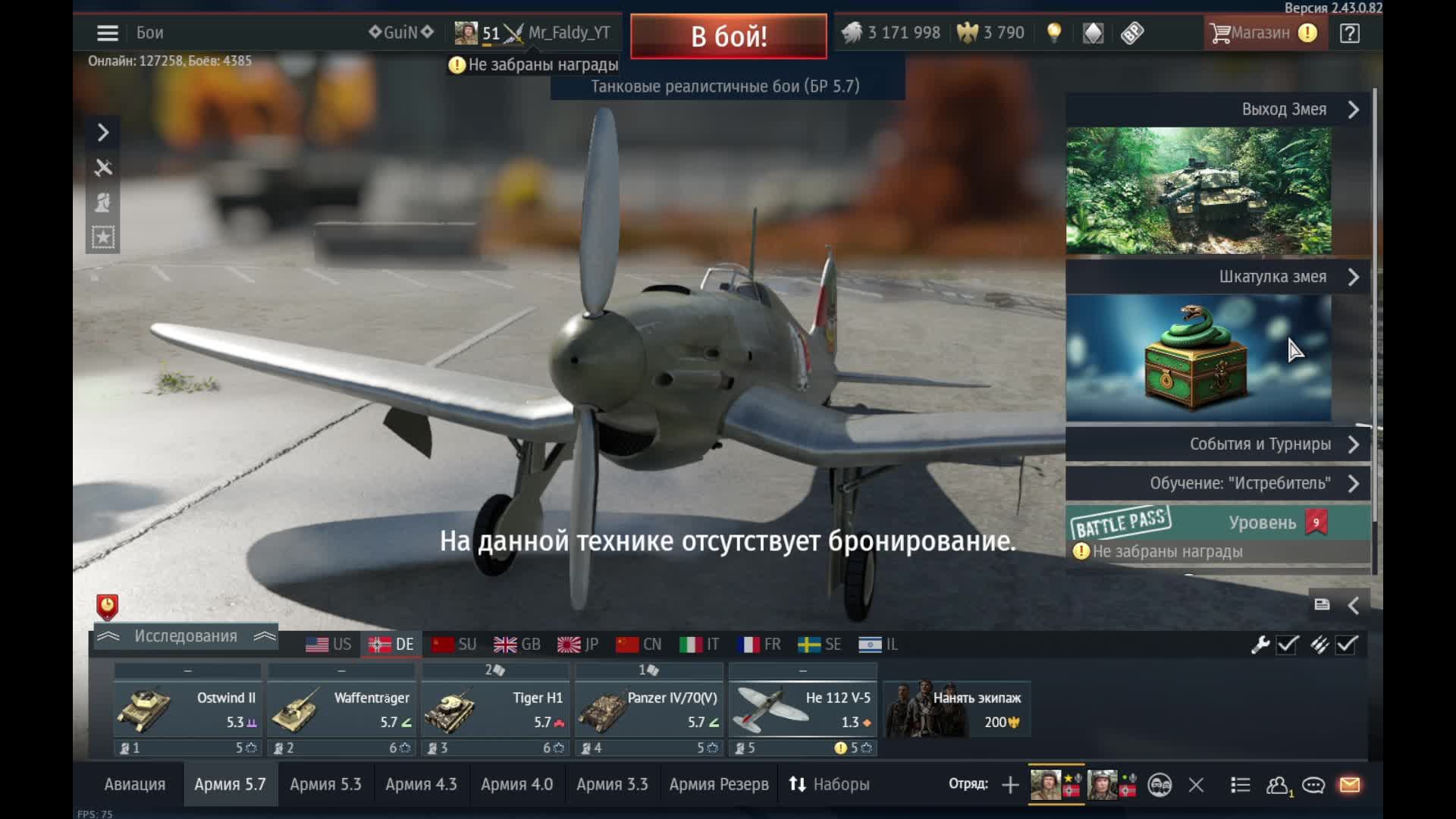Screen dimensions: 1456x819
Task: Switch to Авиация preset
Action: tap(134, 785)
